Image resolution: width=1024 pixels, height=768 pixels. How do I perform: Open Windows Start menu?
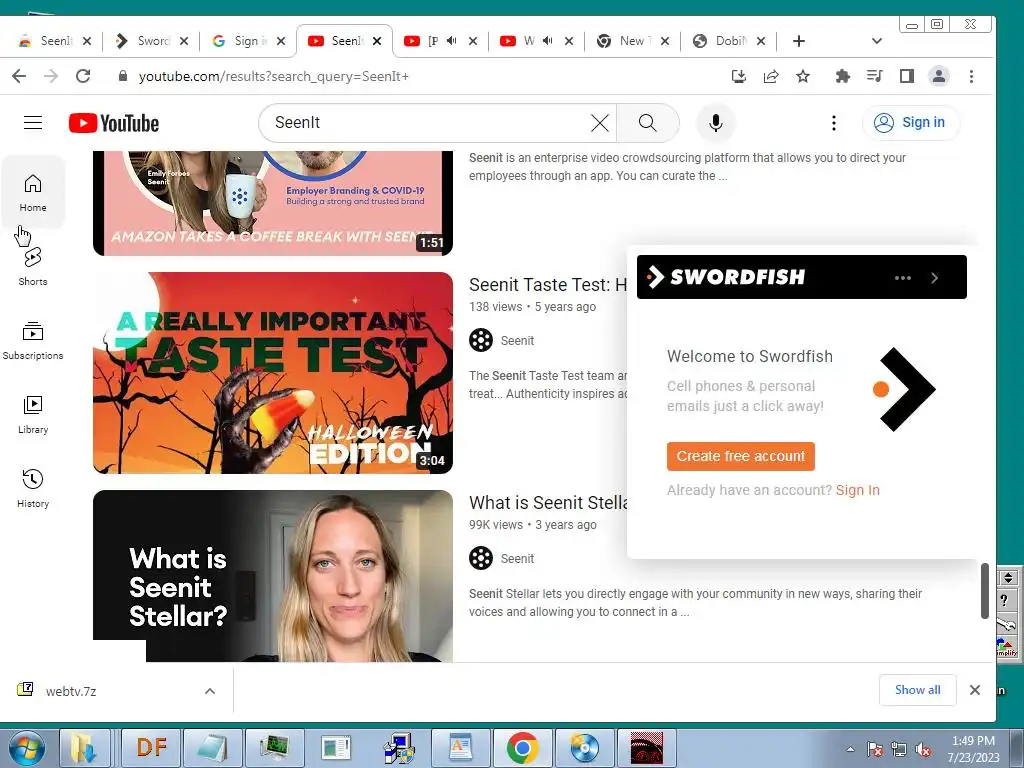(x=26, y=748)
